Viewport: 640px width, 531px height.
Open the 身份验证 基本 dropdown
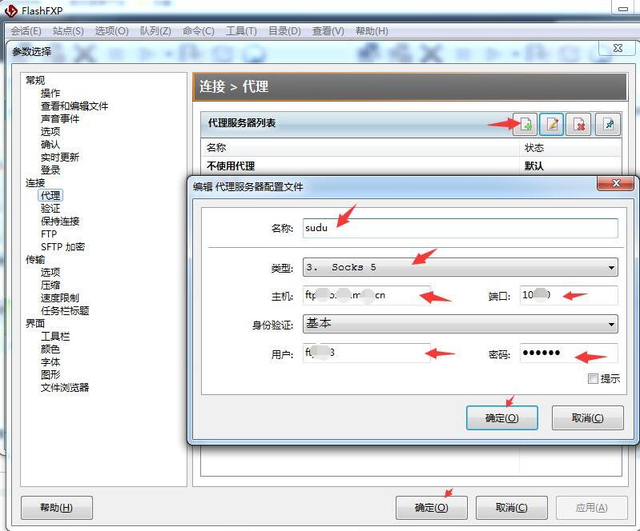click(x=460, y=324)
